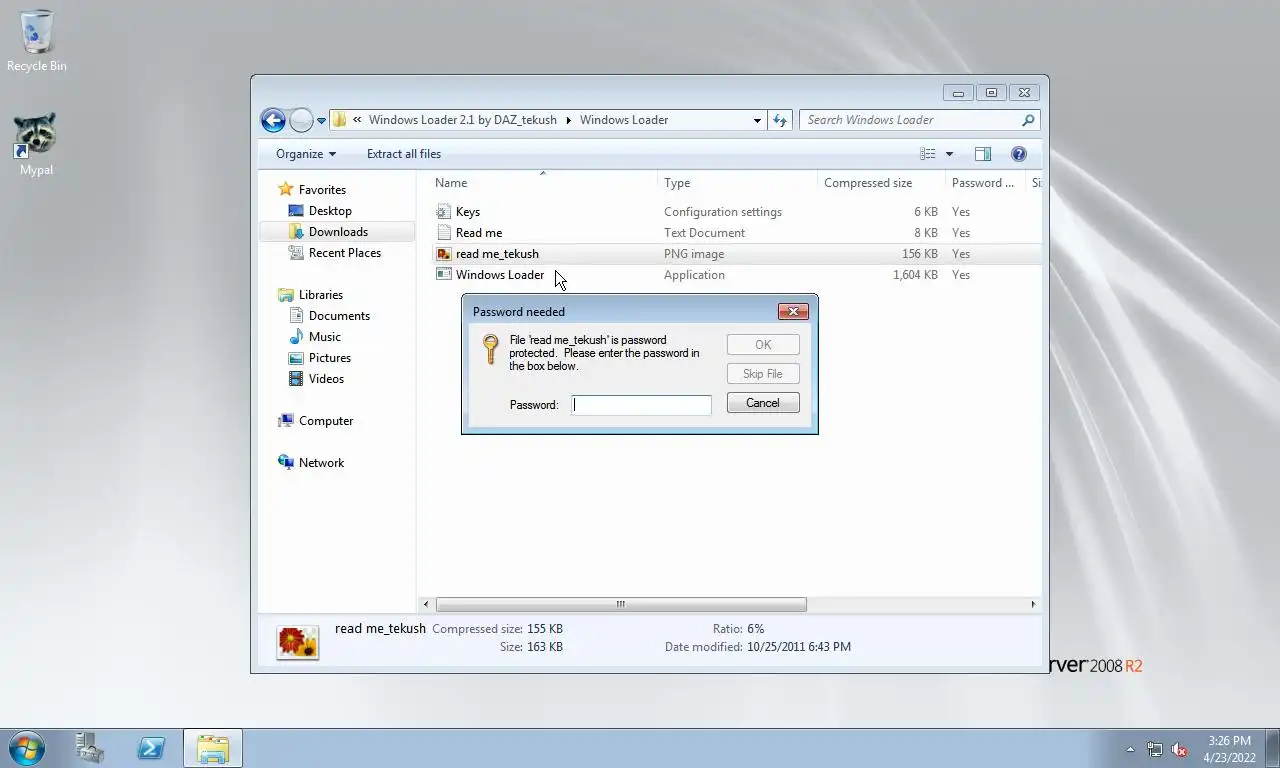This screenshot has height=768, width=1280.
Task: Select the Keys configuration file
Action: pos(468,212)
